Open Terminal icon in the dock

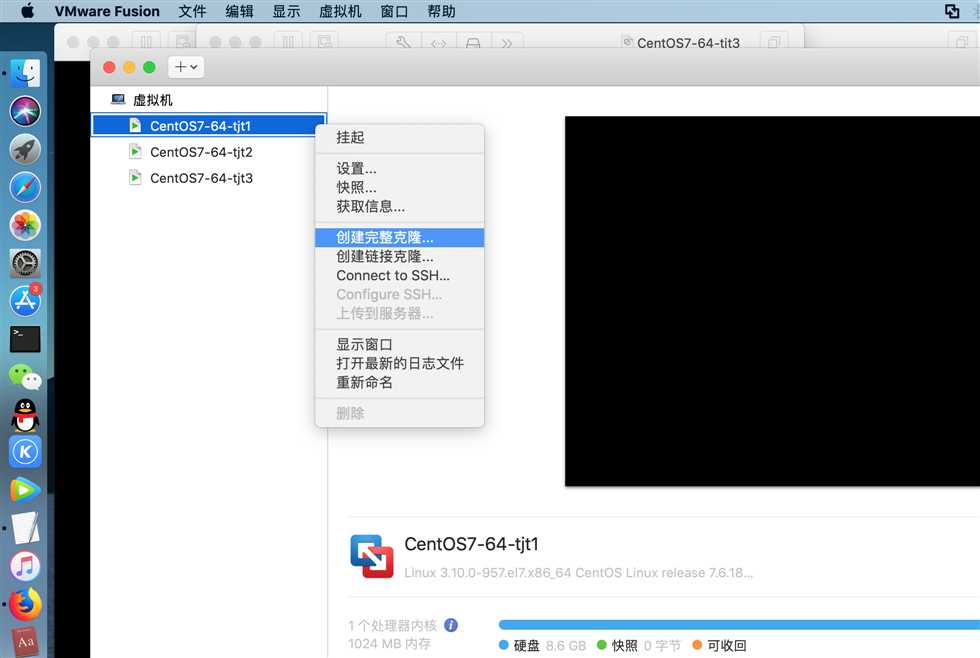(25, 339)
